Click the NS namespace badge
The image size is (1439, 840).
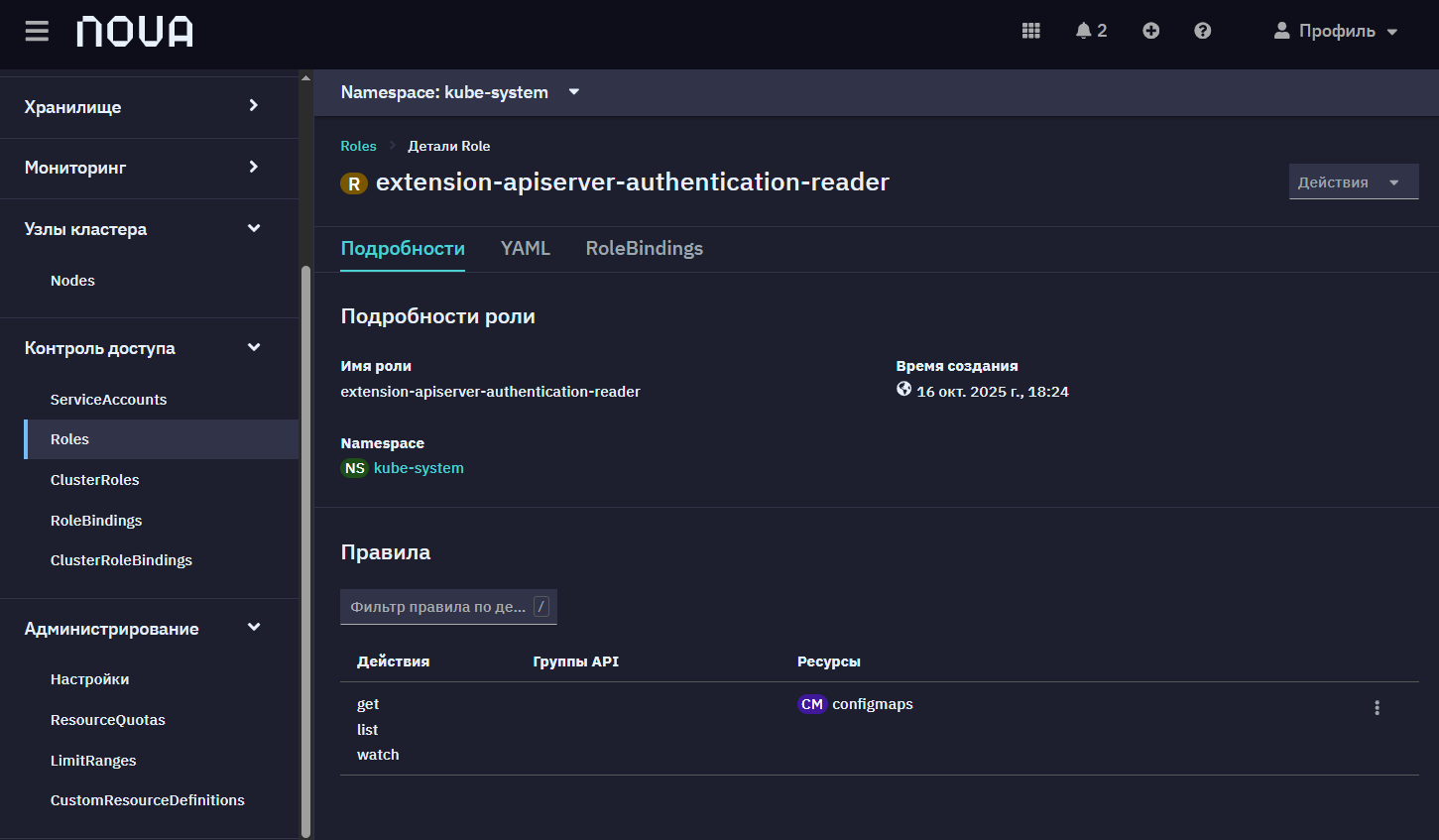coord(354,468)
